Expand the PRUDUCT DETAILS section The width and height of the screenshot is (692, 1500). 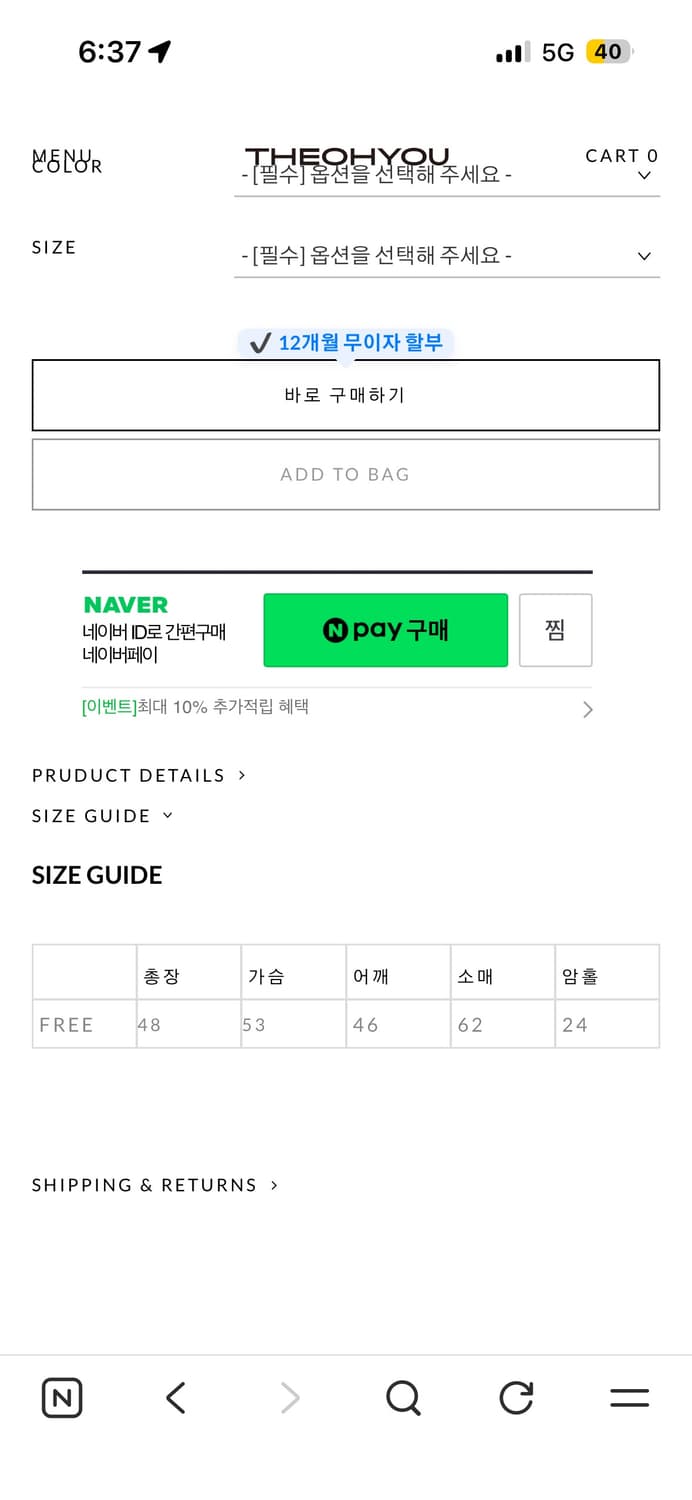click(x=139, y=775)
